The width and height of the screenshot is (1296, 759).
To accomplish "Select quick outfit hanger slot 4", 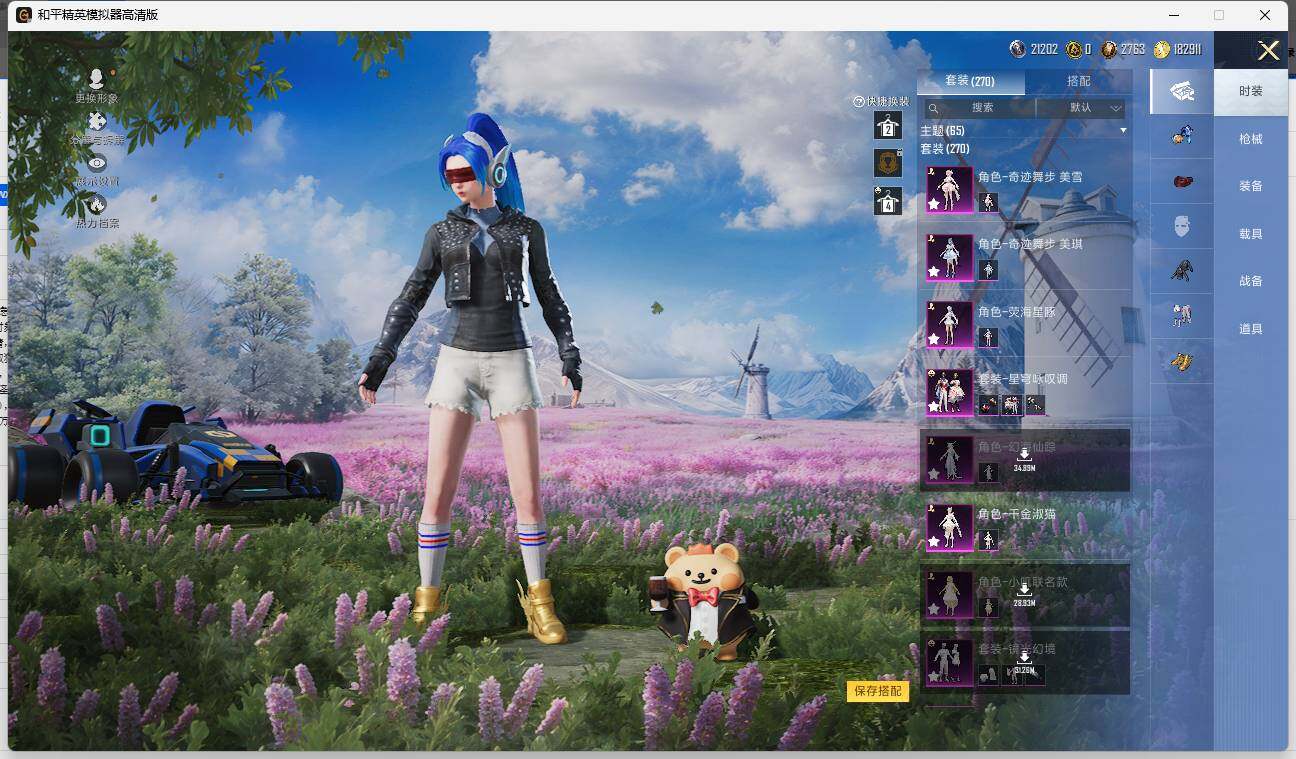I will pyautogui.click(x=888, y=201).
